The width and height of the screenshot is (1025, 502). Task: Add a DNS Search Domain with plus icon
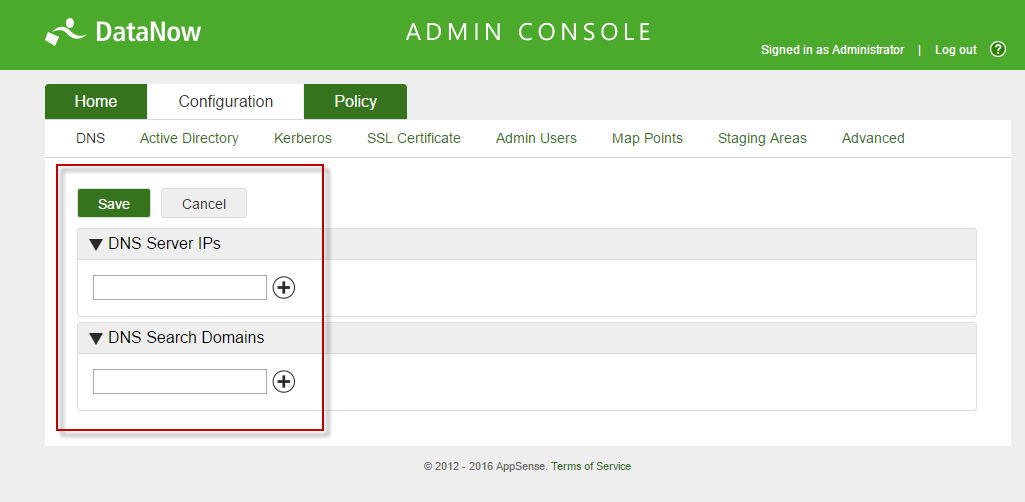point(284,382)
